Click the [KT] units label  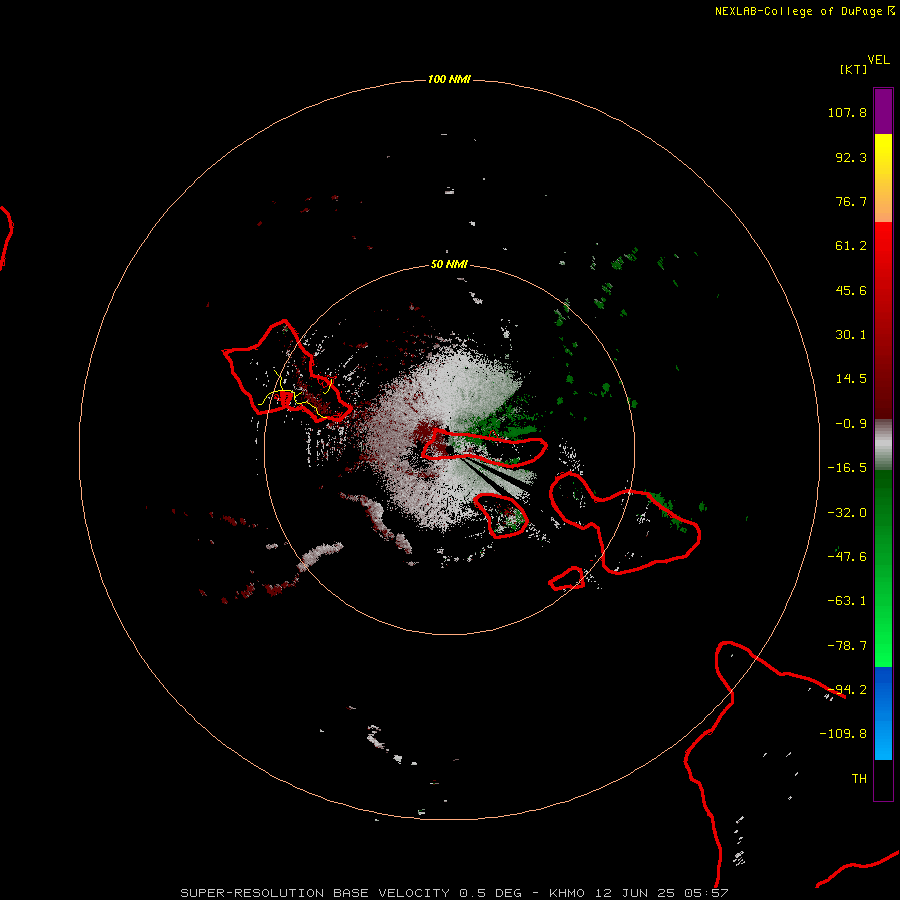[853, 69]
